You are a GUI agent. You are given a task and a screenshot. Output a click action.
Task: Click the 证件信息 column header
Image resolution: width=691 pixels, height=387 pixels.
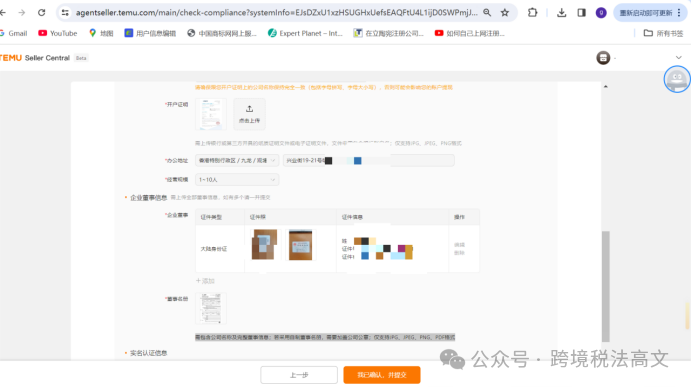point(352,217)
